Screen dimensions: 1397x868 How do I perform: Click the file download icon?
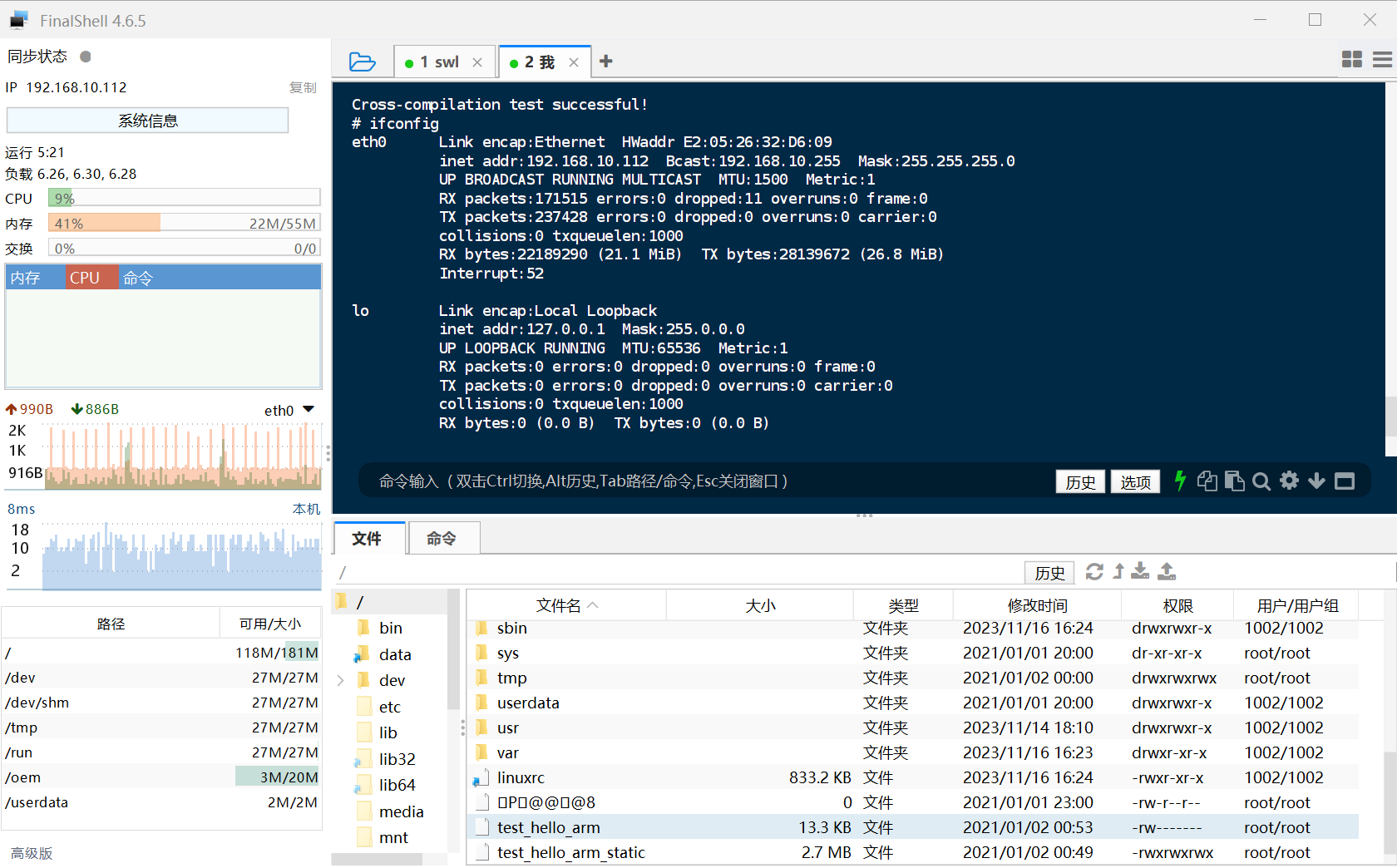1140,570
